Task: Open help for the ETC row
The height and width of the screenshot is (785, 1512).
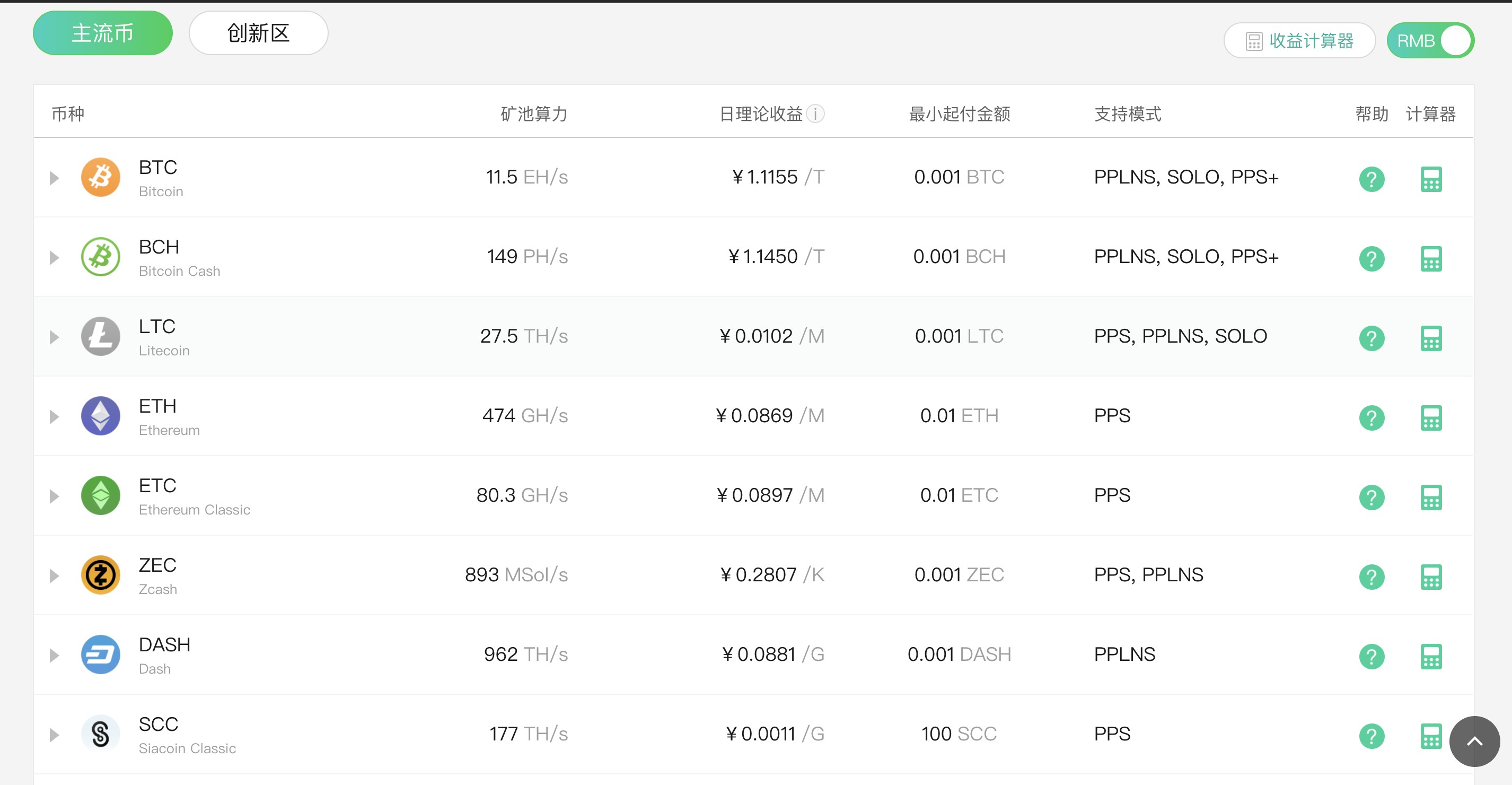Action: tap(1371, 498)
